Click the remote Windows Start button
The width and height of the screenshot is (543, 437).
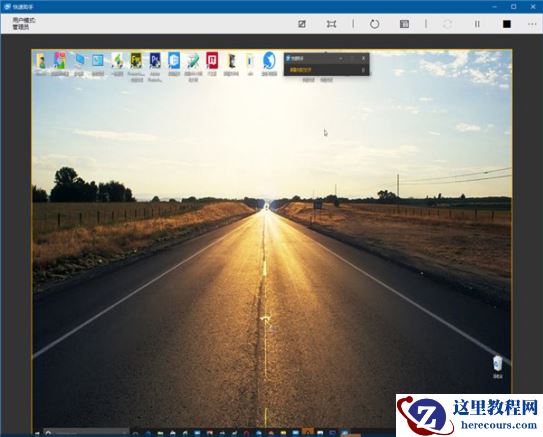coord(37,433)
